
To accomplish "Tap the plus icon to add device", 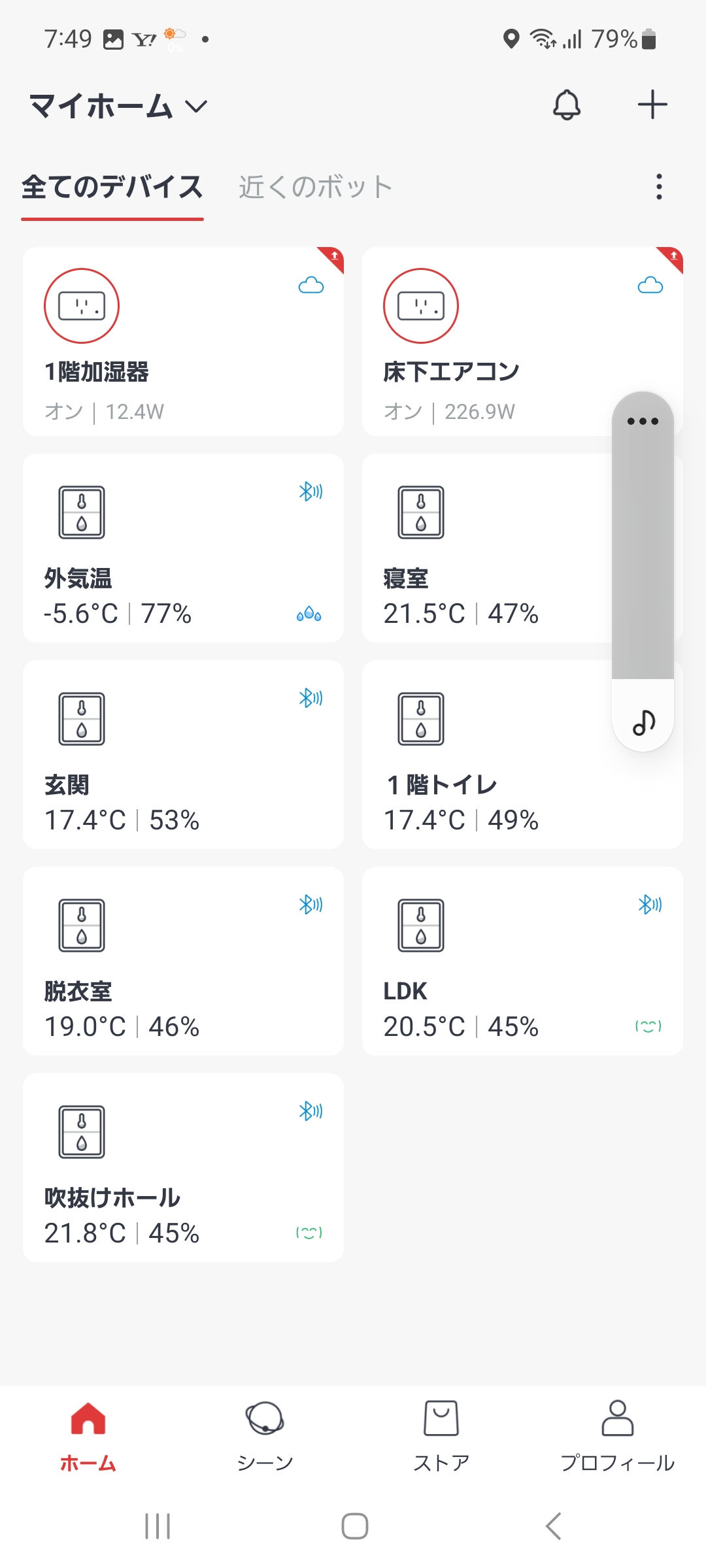I will tap(652, 105).
